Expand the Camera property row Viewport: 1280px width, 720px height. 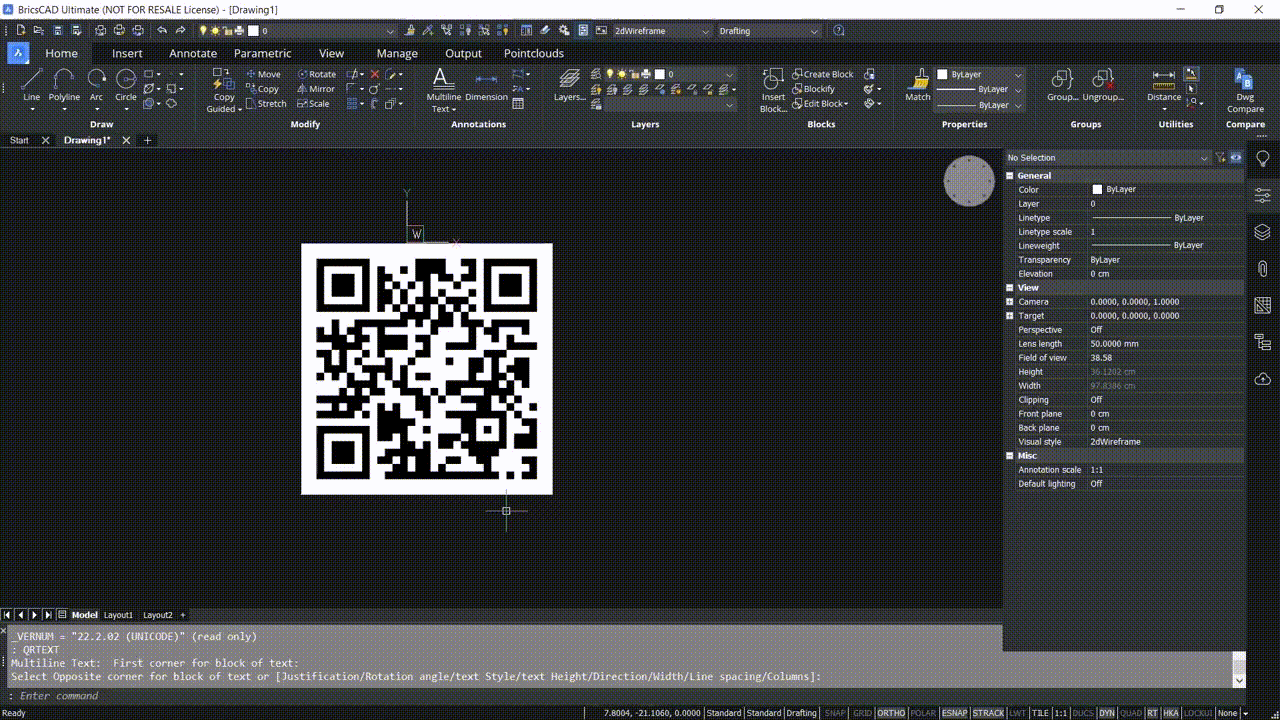click(x=1010, y=301)
